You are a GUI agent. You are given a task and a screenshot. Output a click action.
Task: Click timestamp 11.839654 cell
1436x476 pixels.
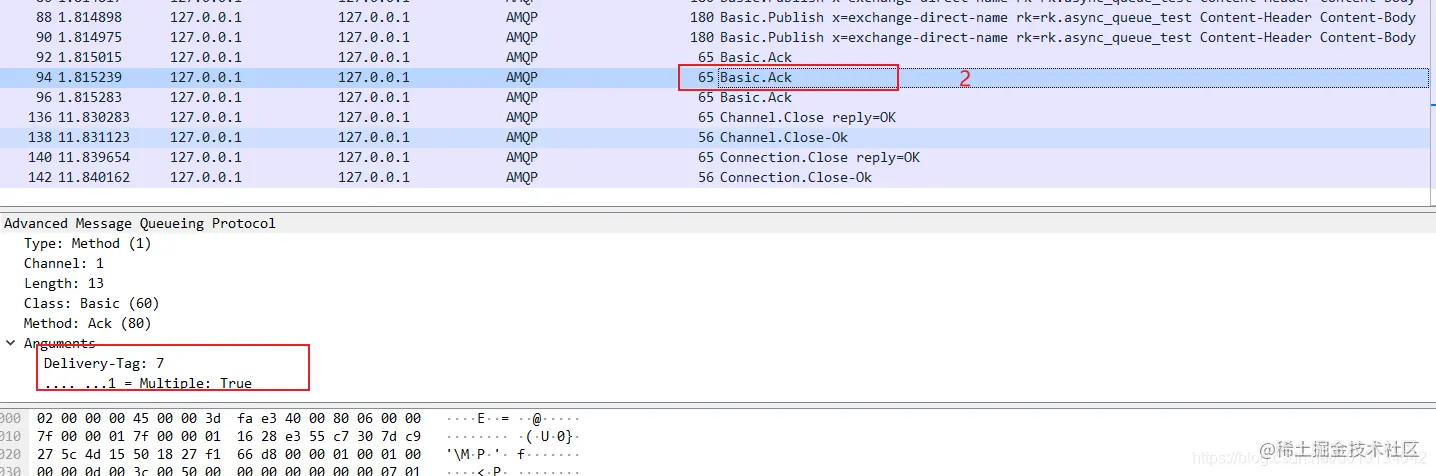coord(94,157)
